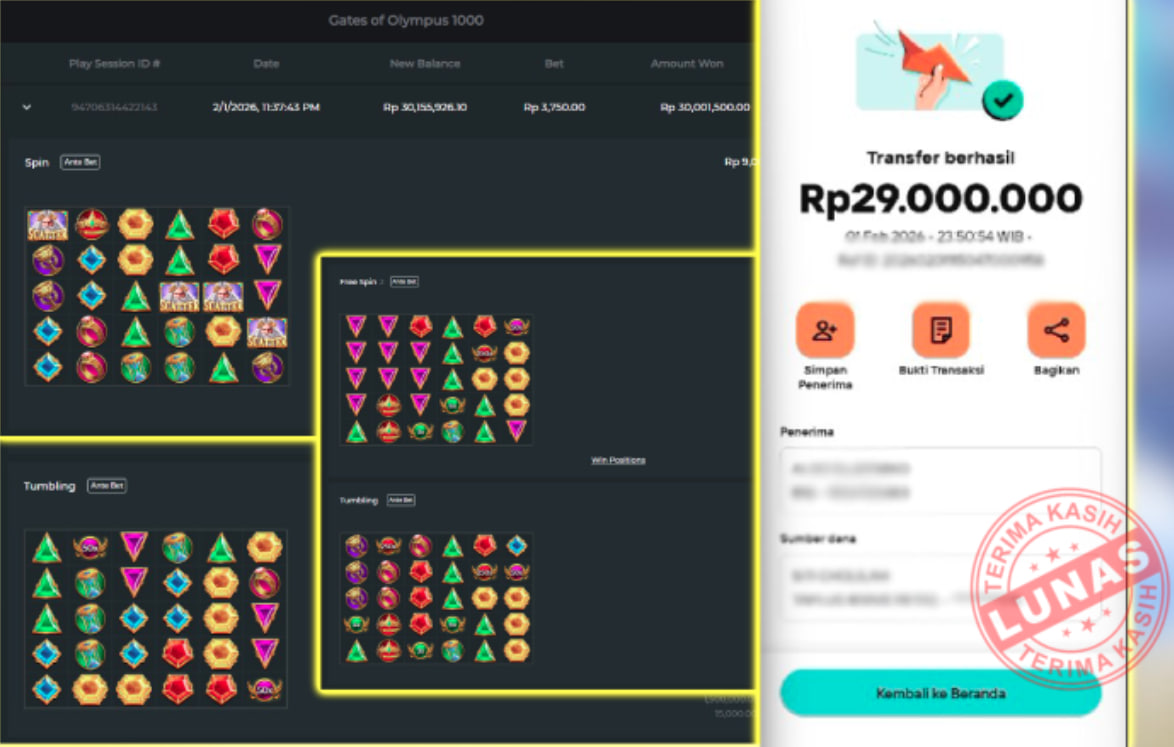Click the Sumber dana source field
This screenshot has height=747, width=1174.
(940, 588)
